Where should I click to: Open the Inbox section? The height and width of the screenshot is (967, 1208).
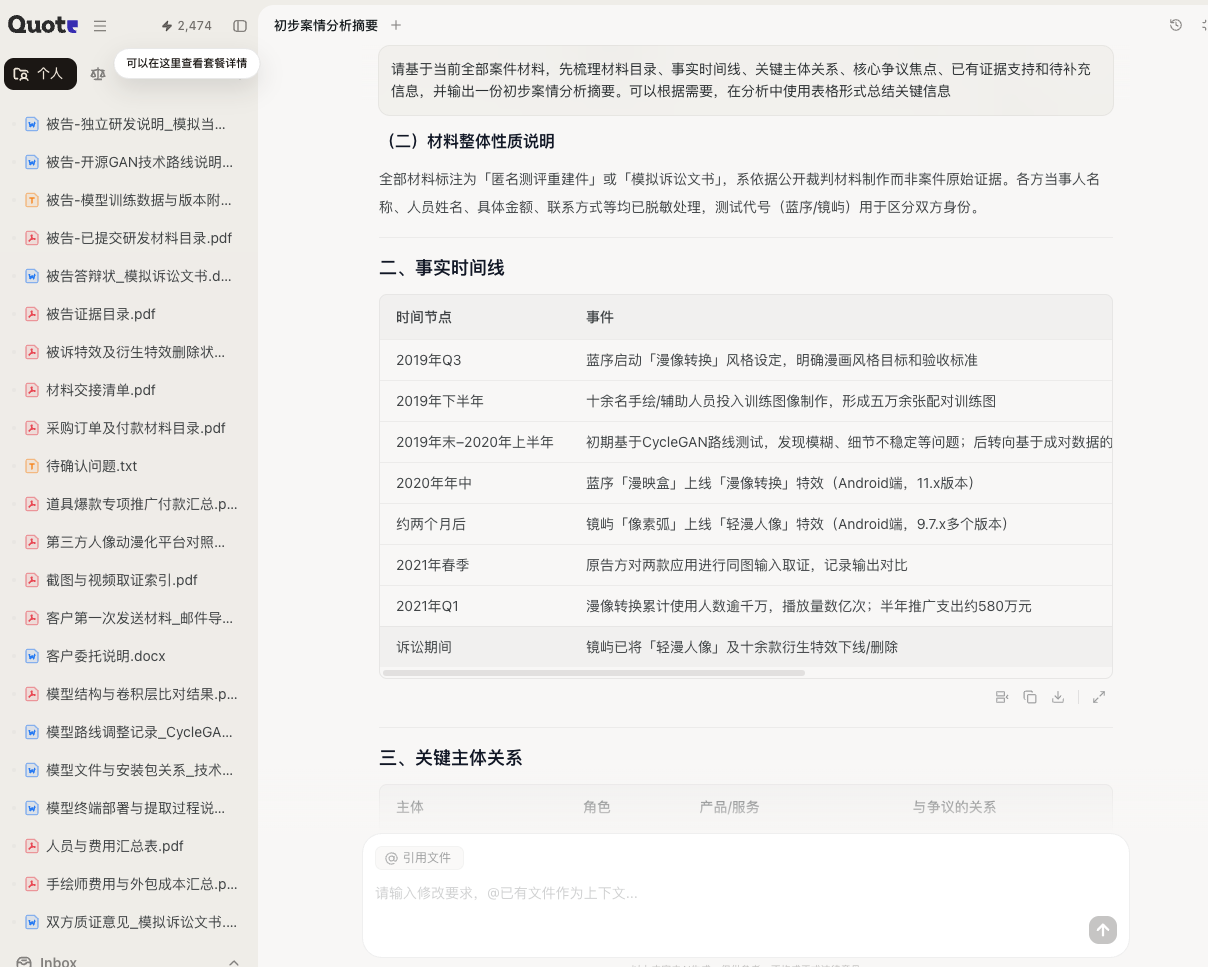(x=58, y=961)
